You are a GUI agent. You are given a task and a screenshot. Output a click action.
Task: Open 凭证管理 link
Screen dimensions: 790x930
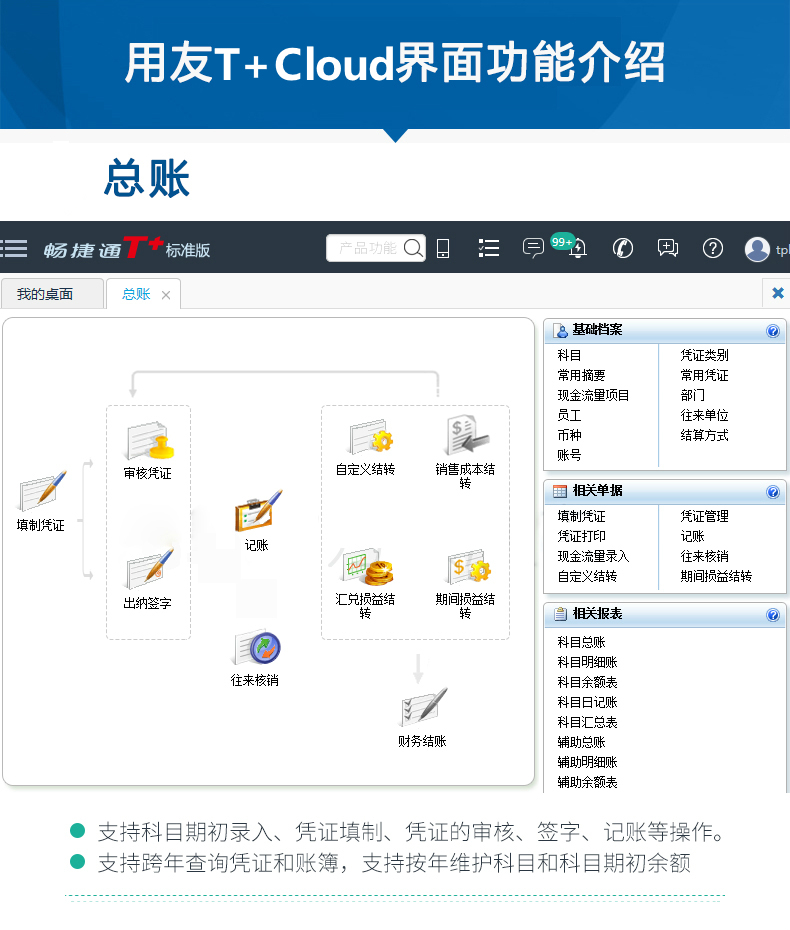click(704, 516)
